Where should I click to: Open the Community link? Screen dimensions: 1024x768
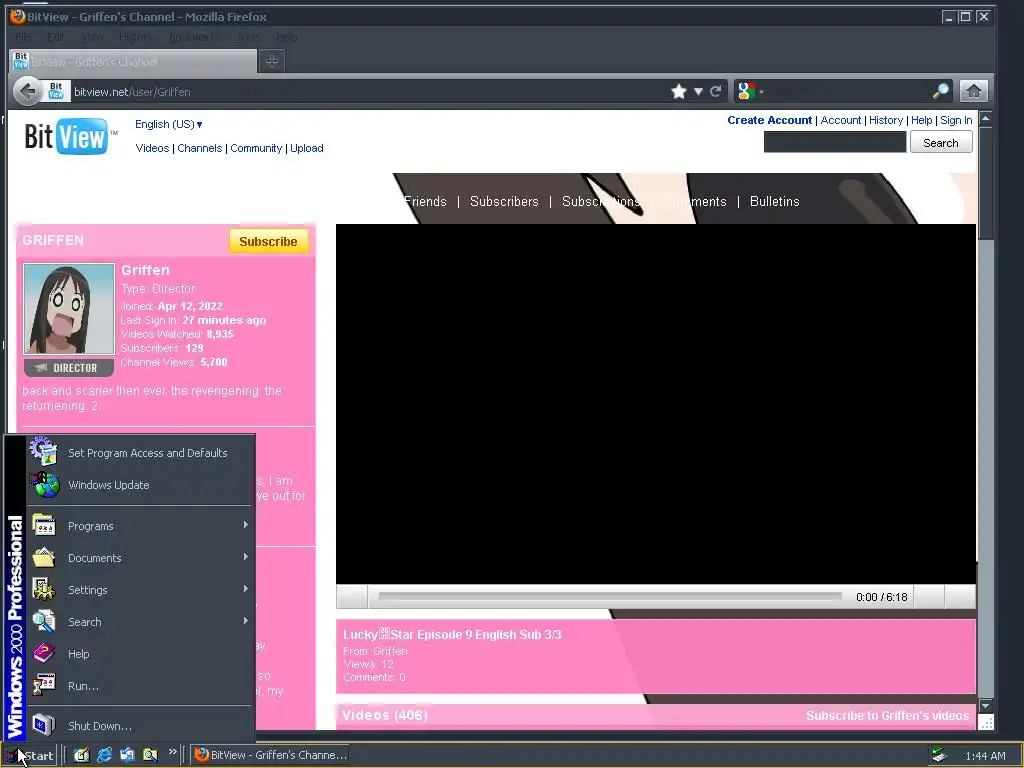point(256,148)
